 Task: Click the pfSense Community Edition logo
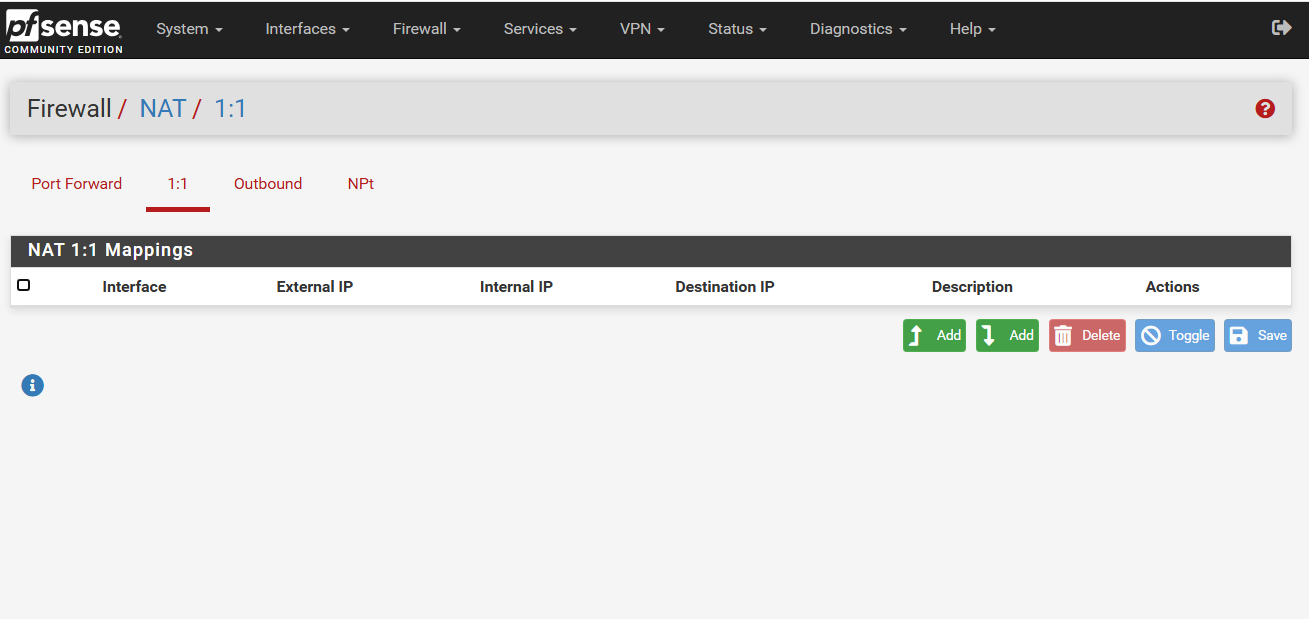63,30
